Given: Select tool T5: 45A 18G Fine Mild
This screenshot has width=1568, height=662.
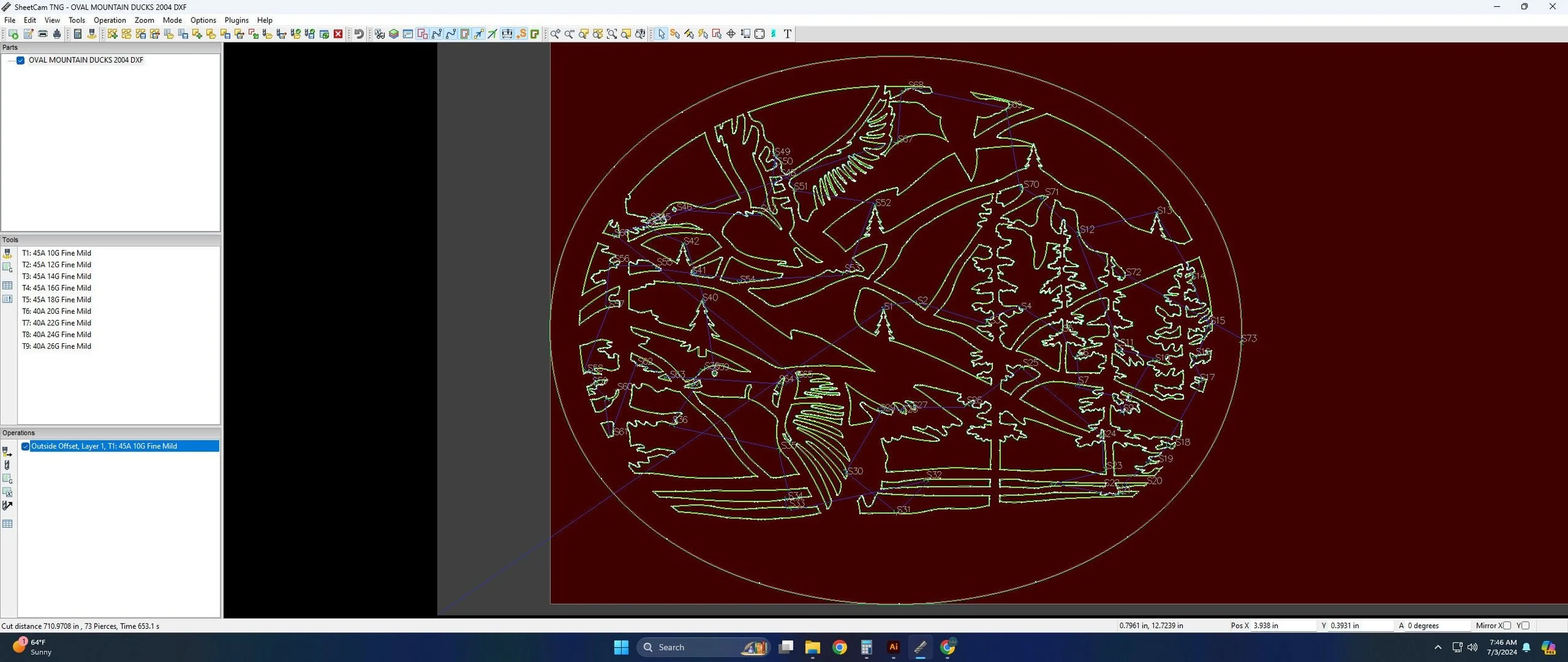Looking at the screenshot, I should (x=56, y=299).
